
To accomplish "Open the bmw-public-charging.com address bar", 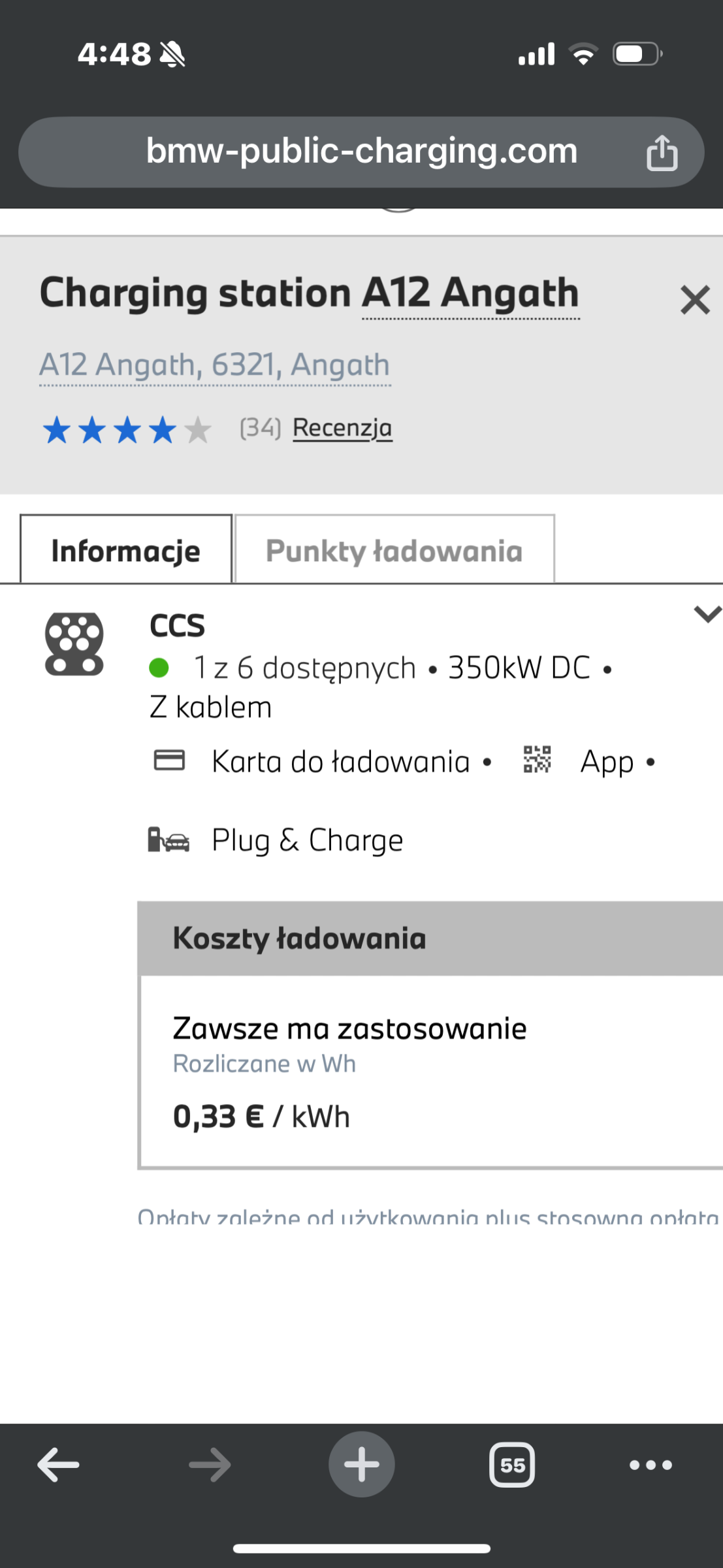I will click(361, 152).
